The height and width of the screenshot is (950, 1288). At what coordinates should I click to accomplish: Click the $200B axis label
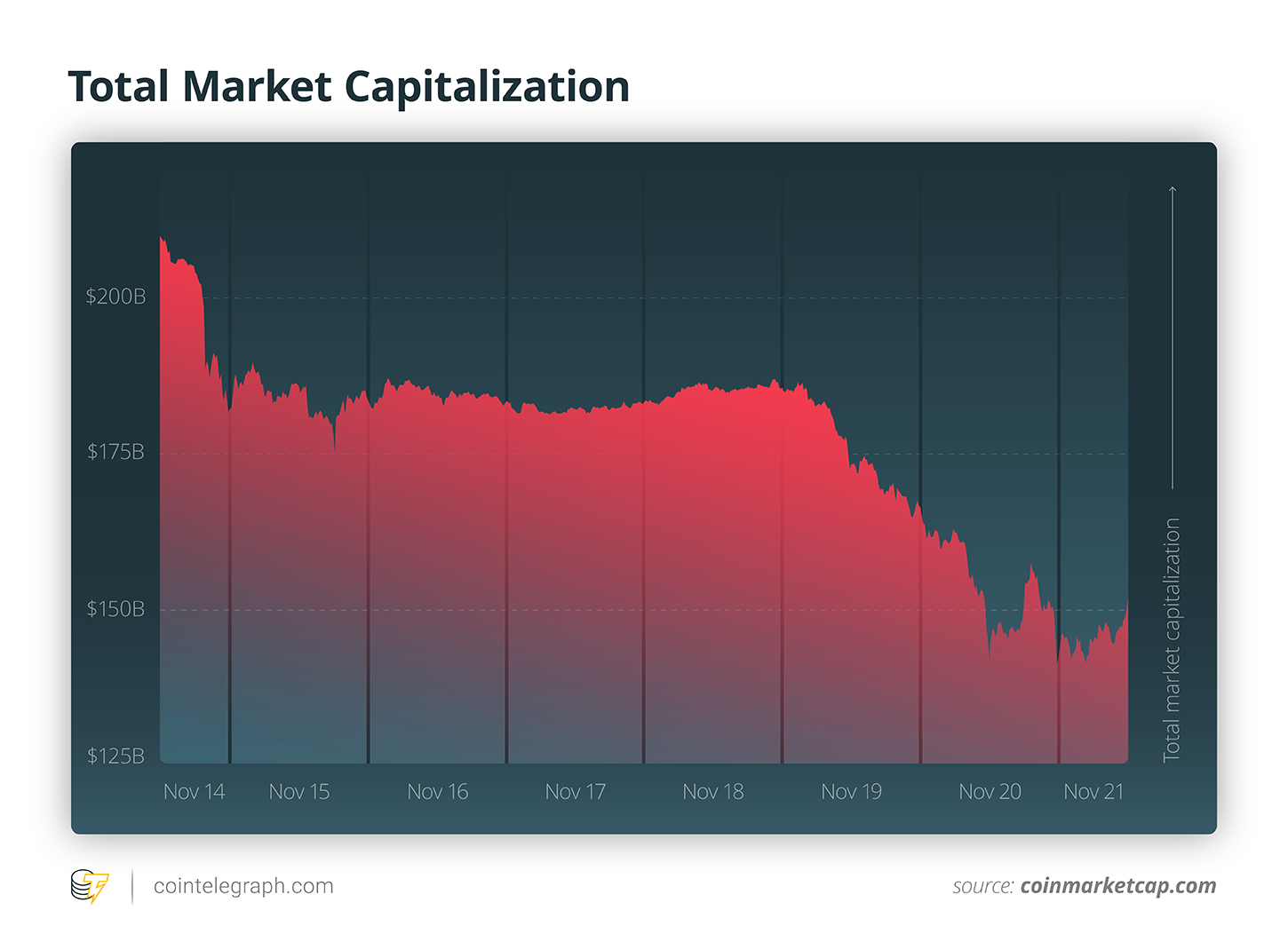115,297
